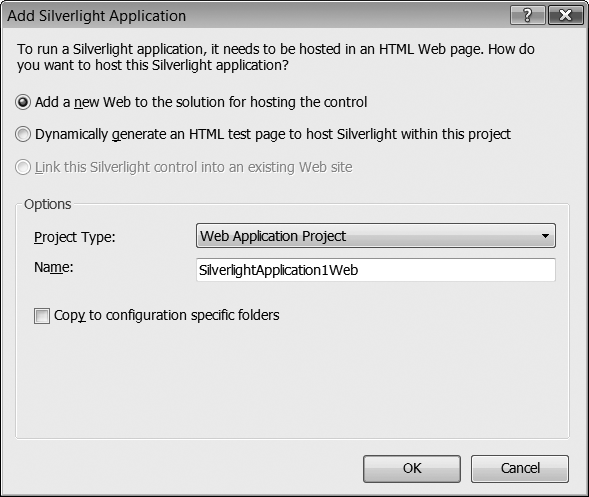Choose the 'Dynamically generate an HTML test page' radio

click(23, 134)
